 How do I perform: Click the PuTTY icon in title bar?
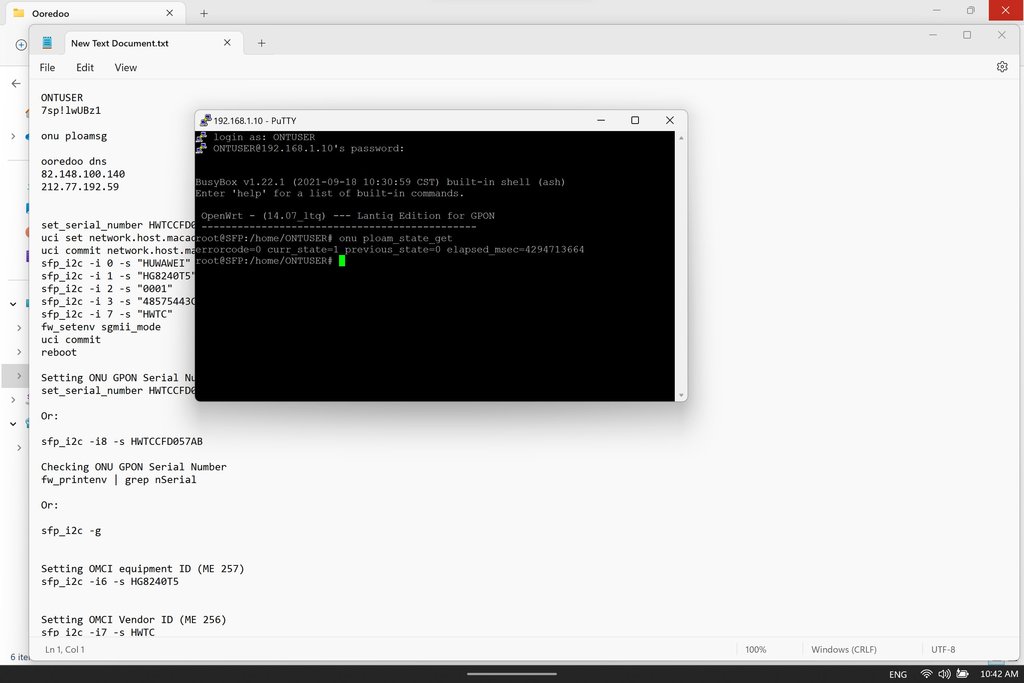pyautogui.click(x=206, y=120)
